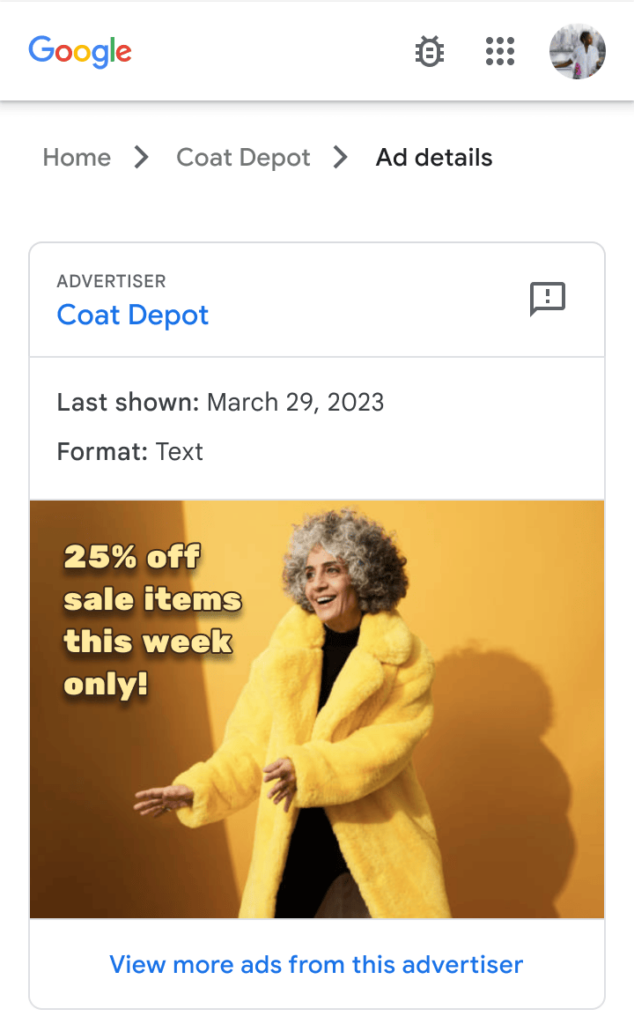Open the bug report icon
This screenshot has width=634, height=1024.
coord(430,51)
